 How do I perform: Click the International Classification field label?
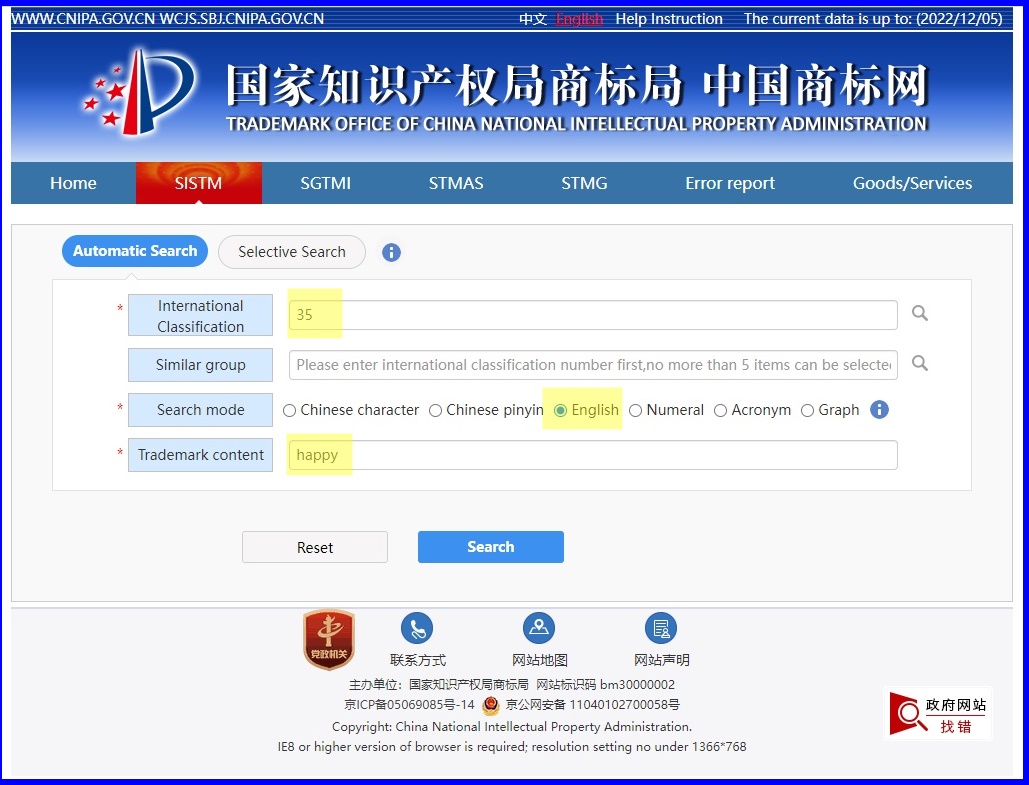[200, 316]
